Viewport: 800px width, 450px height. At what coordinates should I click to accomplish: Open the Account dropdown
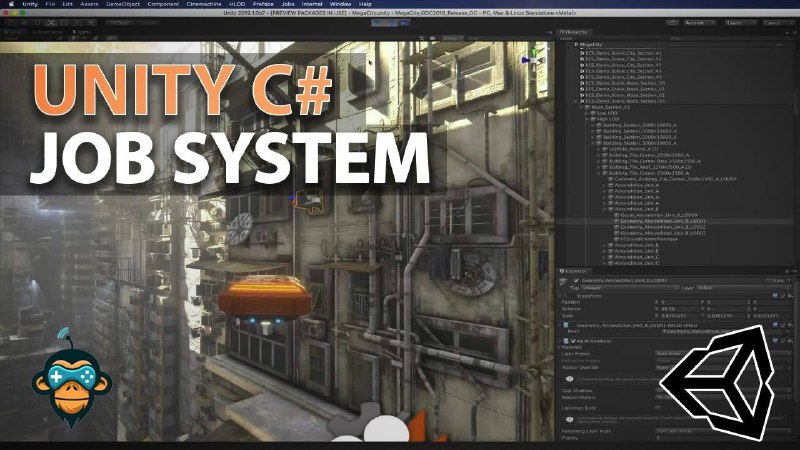pos(699,22)
